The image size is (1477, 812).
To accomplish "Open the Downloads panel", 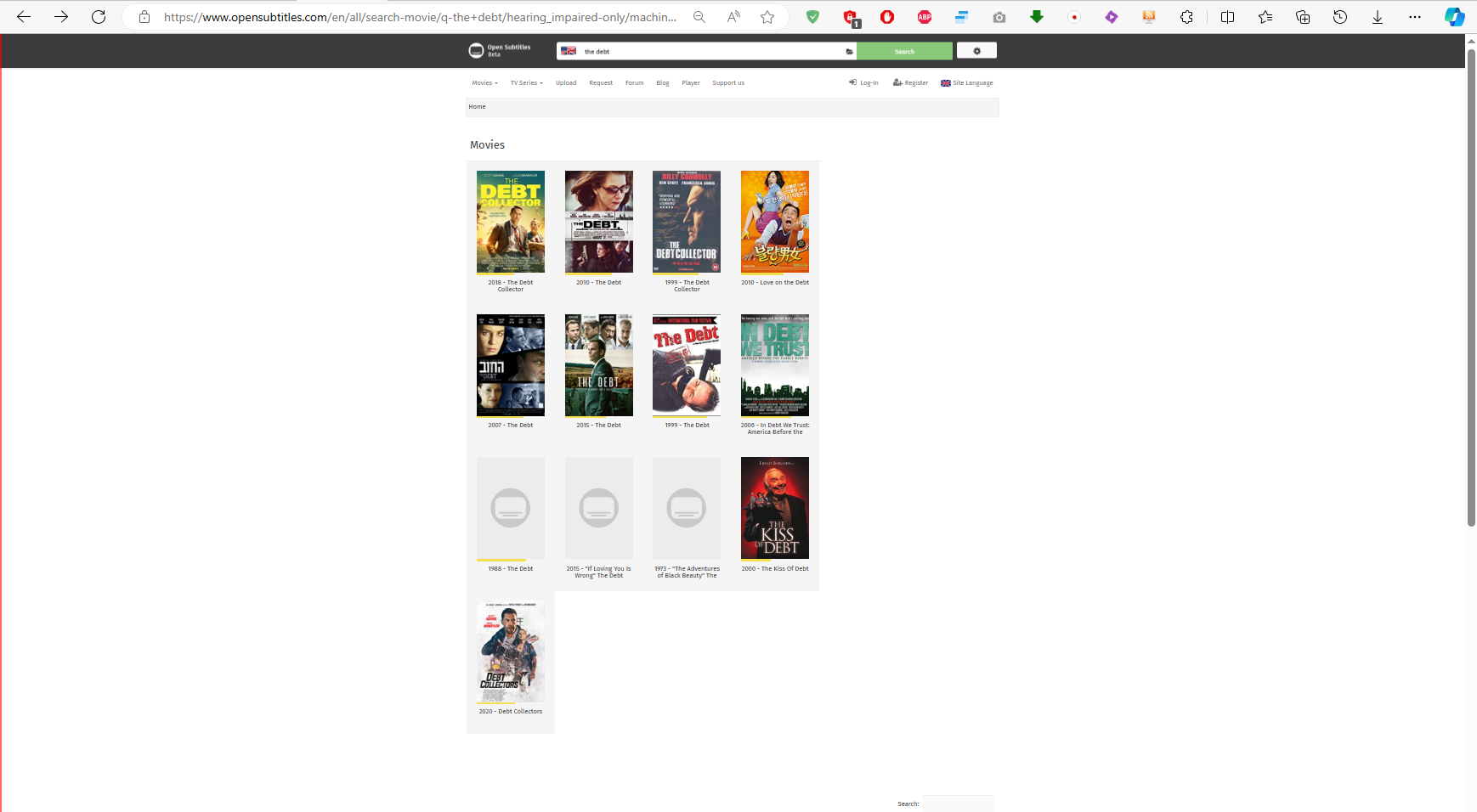I will pos(1378,17).
